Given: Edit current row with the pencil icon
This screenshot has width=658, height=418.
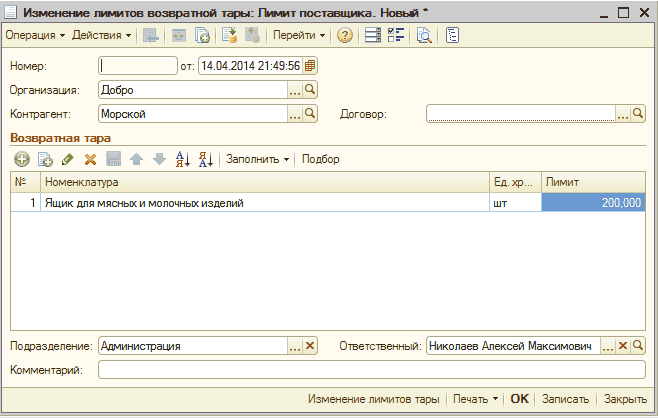Looking at the screenshot, I should [x=68, y=159].
